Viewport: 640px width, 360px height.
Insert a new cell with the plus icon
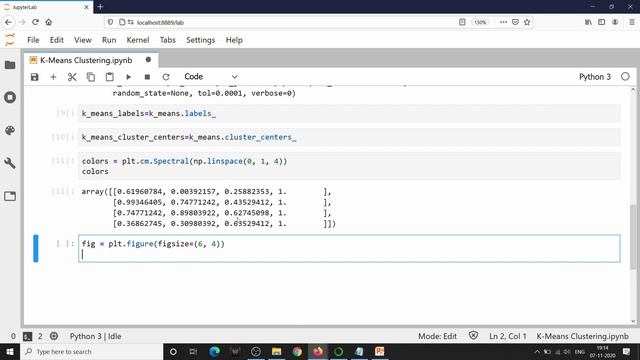point(53,77)
